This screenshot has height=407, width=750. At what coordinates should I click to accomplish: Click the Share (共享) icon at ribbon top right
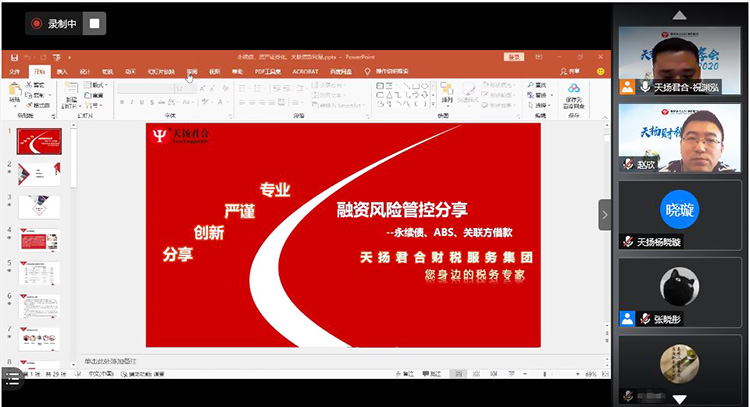point(570,72)
